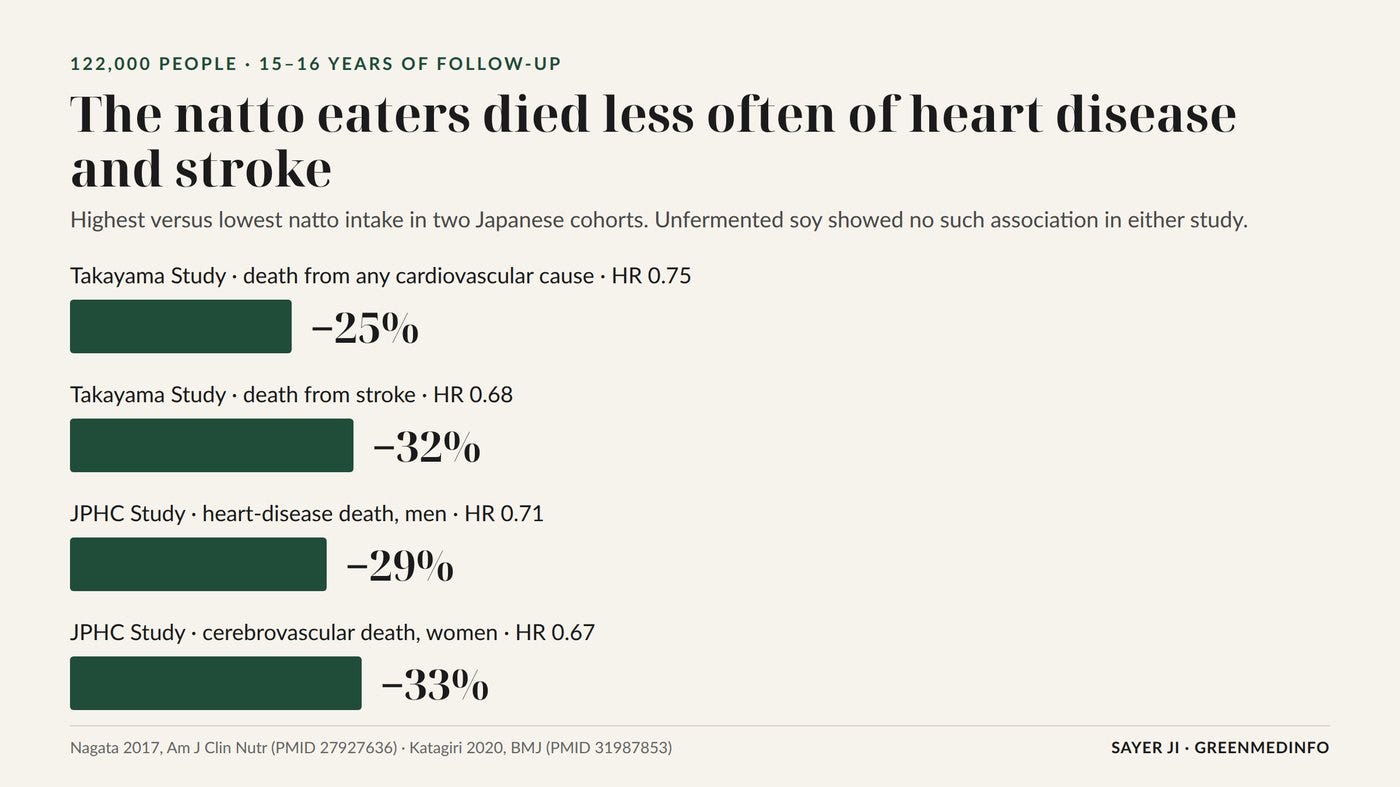Select the green bar showing −29%
This screenshot has width=1400, height=787.
click(198, 564)
